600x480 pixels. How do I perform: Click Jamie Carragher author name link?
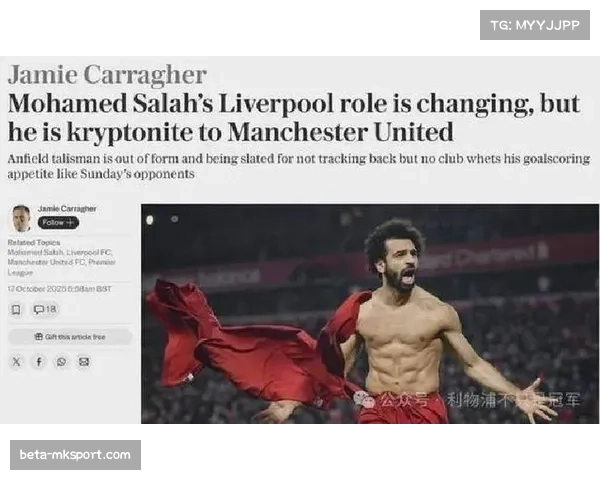click(67, 209)
